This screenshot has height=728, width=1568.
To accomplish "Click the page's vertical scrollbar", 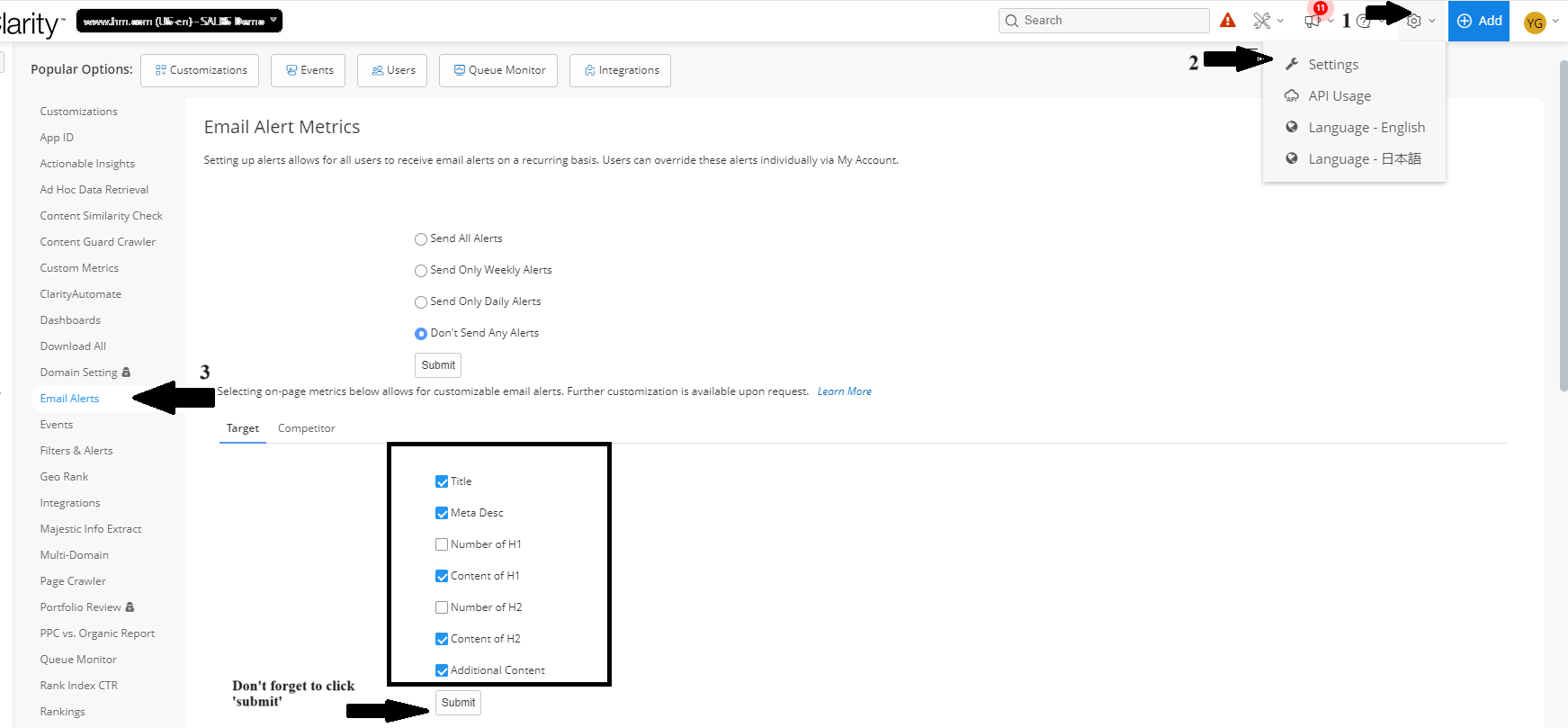I will point(1563,225).
